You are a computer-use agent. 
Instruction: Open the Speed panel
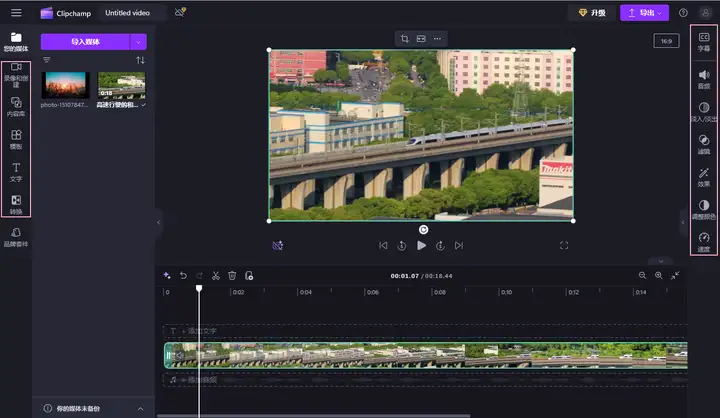[704, 242]
